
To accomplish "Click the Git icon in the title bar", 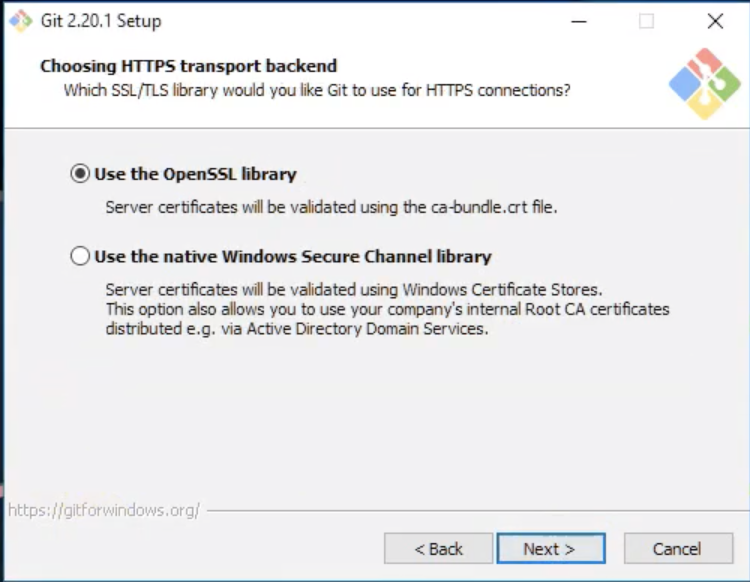I will tap(21, 21).
